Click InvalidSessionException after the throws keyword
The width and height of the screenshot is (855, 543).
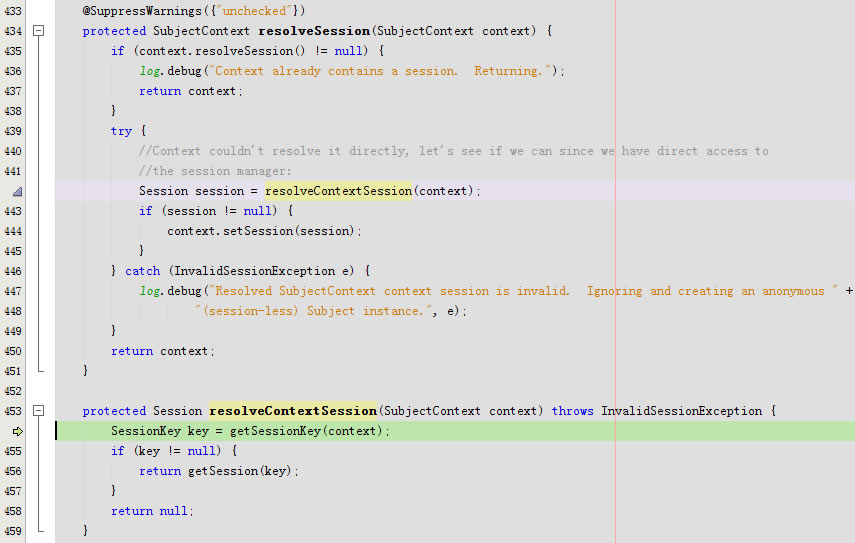pyautogui.click(x=682, y=411)
